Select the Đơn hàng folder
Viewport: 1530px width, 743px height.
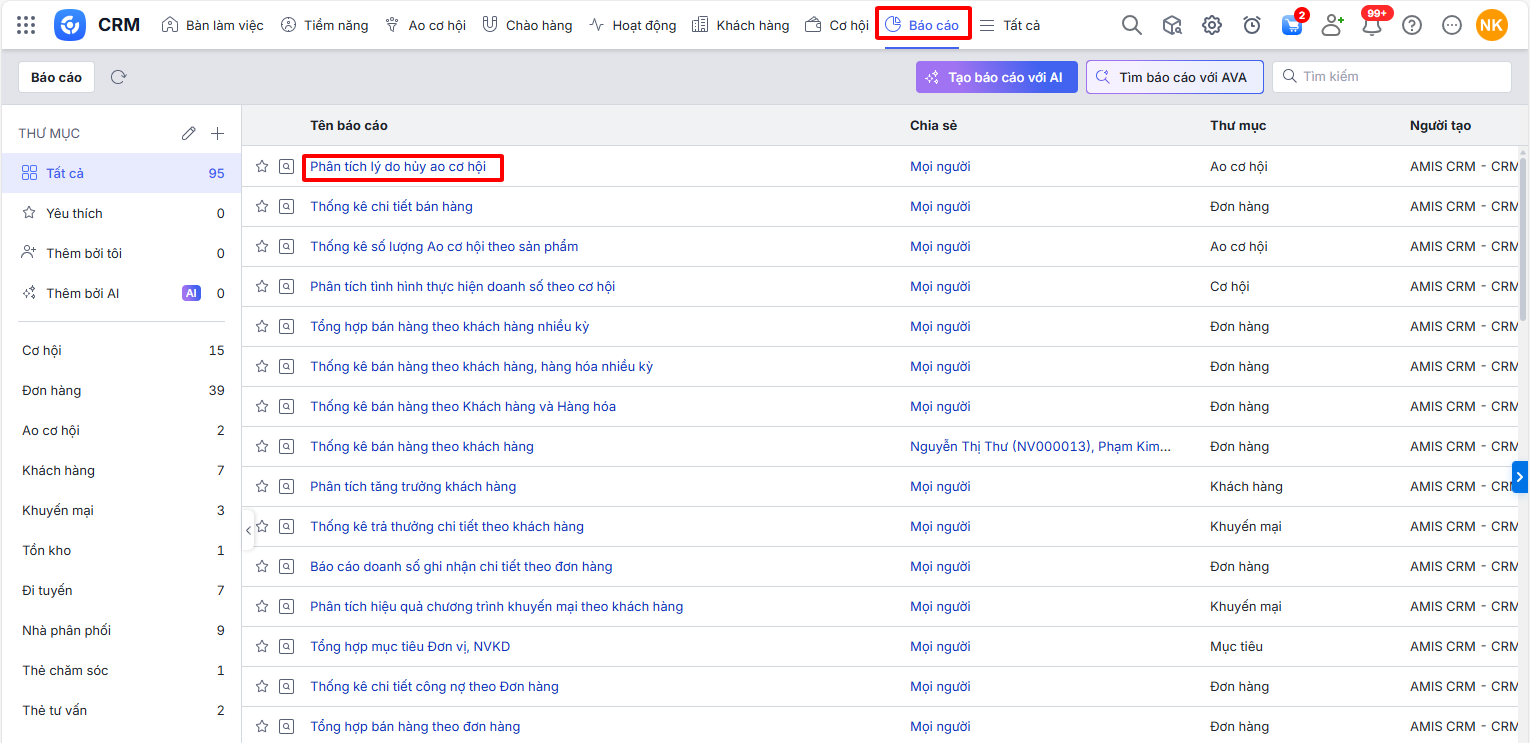[52, 391]
